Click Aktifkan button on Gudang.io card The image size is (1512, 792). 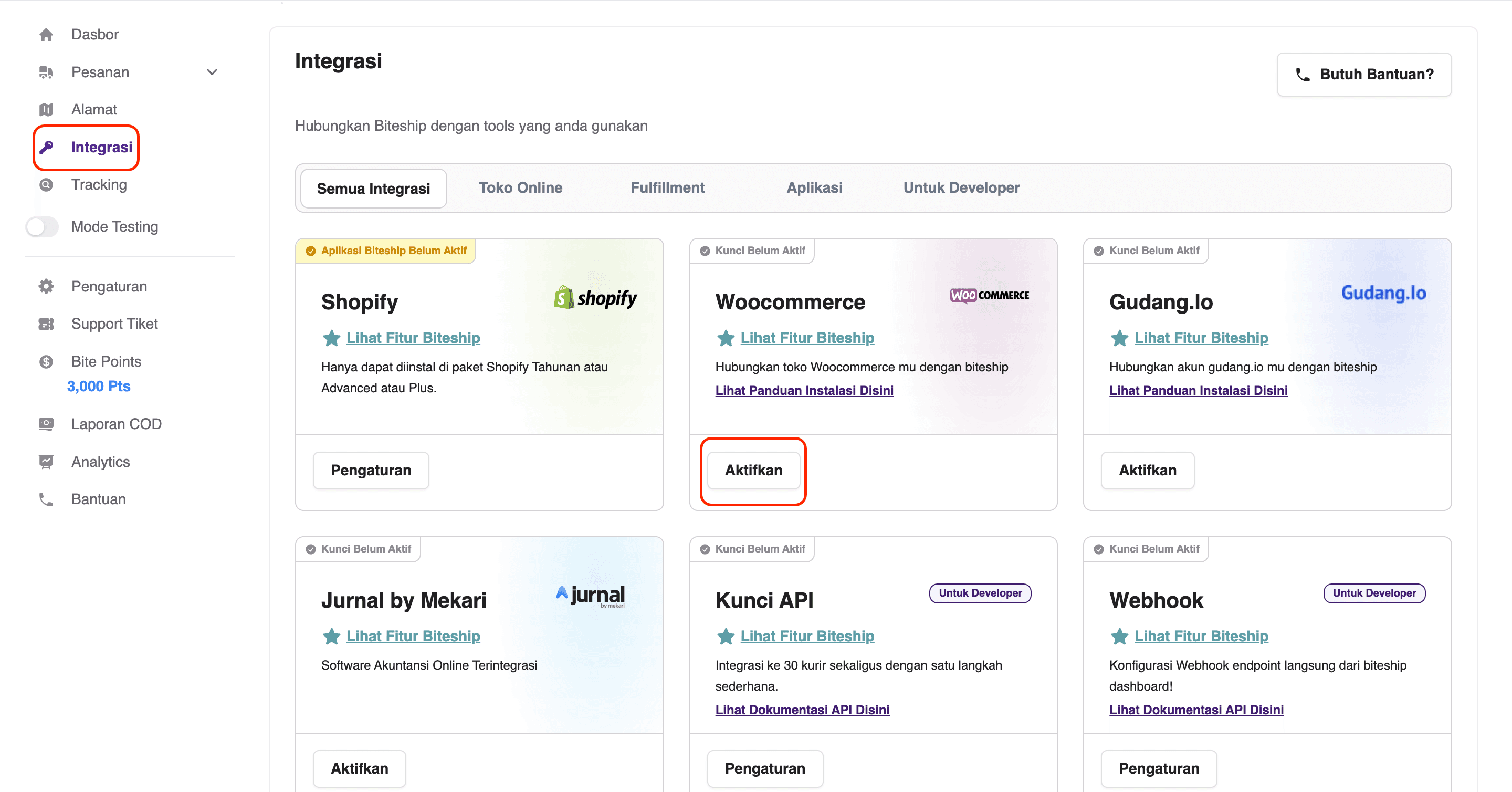click(x=1147, y=470)
